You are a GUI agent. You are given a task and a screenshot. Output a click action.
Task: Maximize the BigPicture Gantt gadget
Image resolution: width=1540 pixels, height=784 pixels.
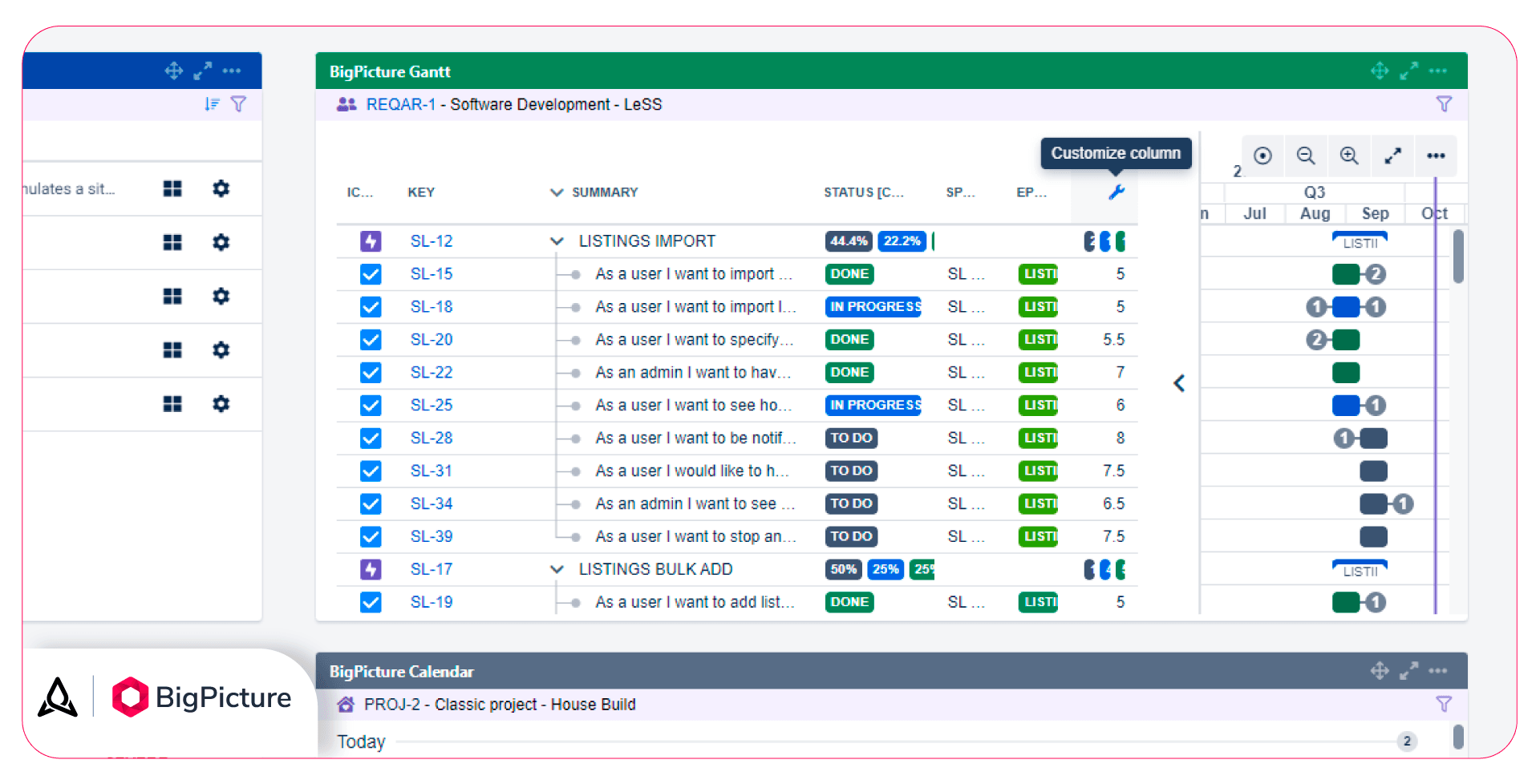pyautogui.click(x=1408, y=71)
